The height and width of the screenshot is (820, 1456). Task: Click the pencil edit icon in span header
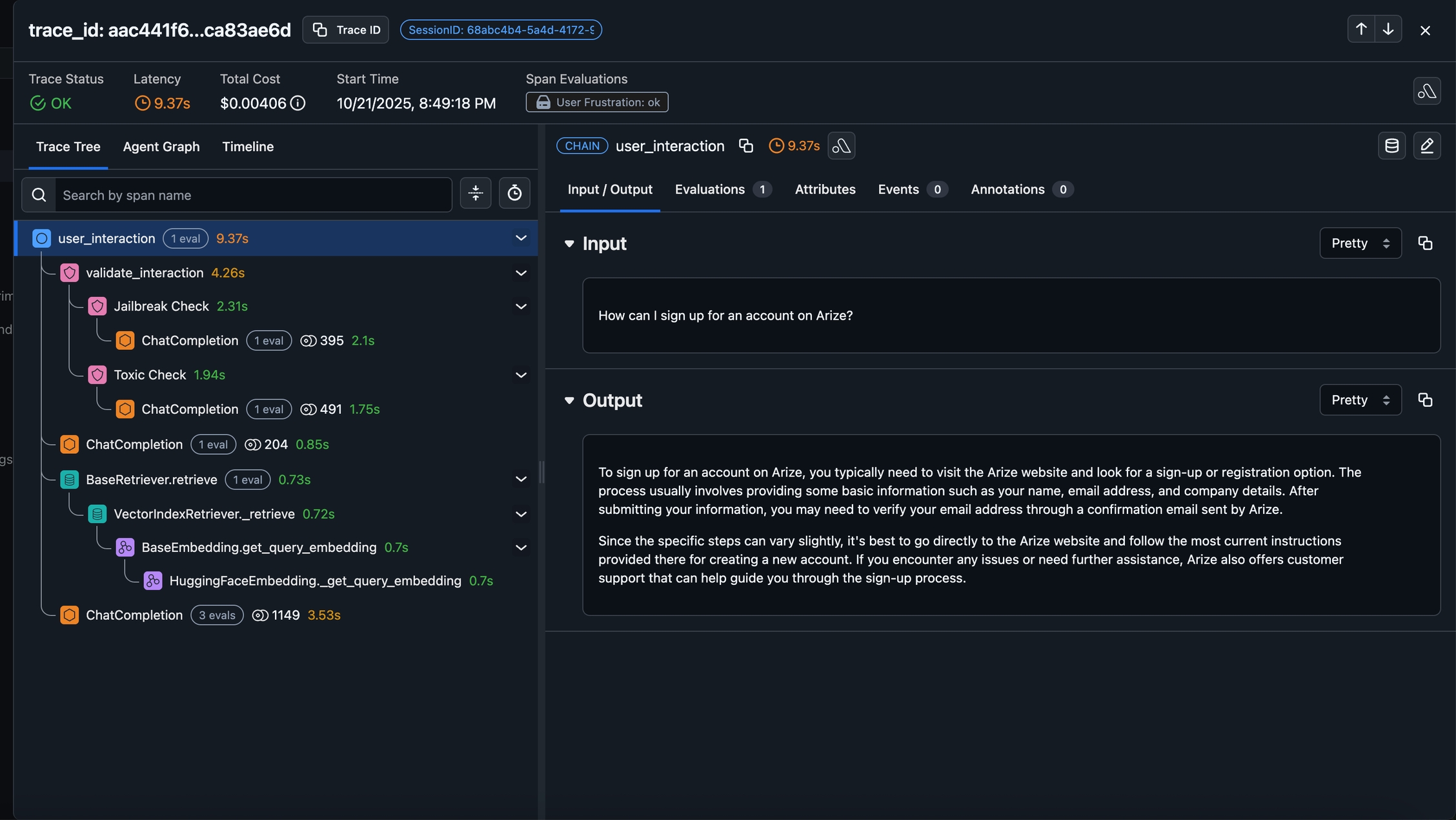1426,146
